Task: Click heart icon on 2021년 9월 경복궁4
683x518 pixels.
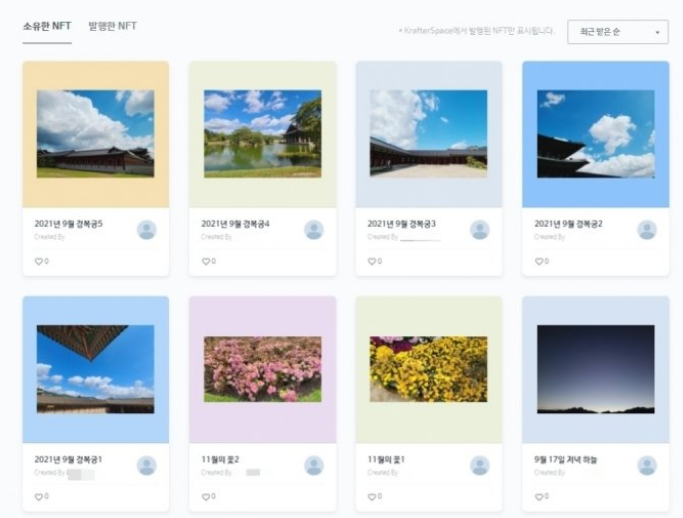Action: point(206,261)
